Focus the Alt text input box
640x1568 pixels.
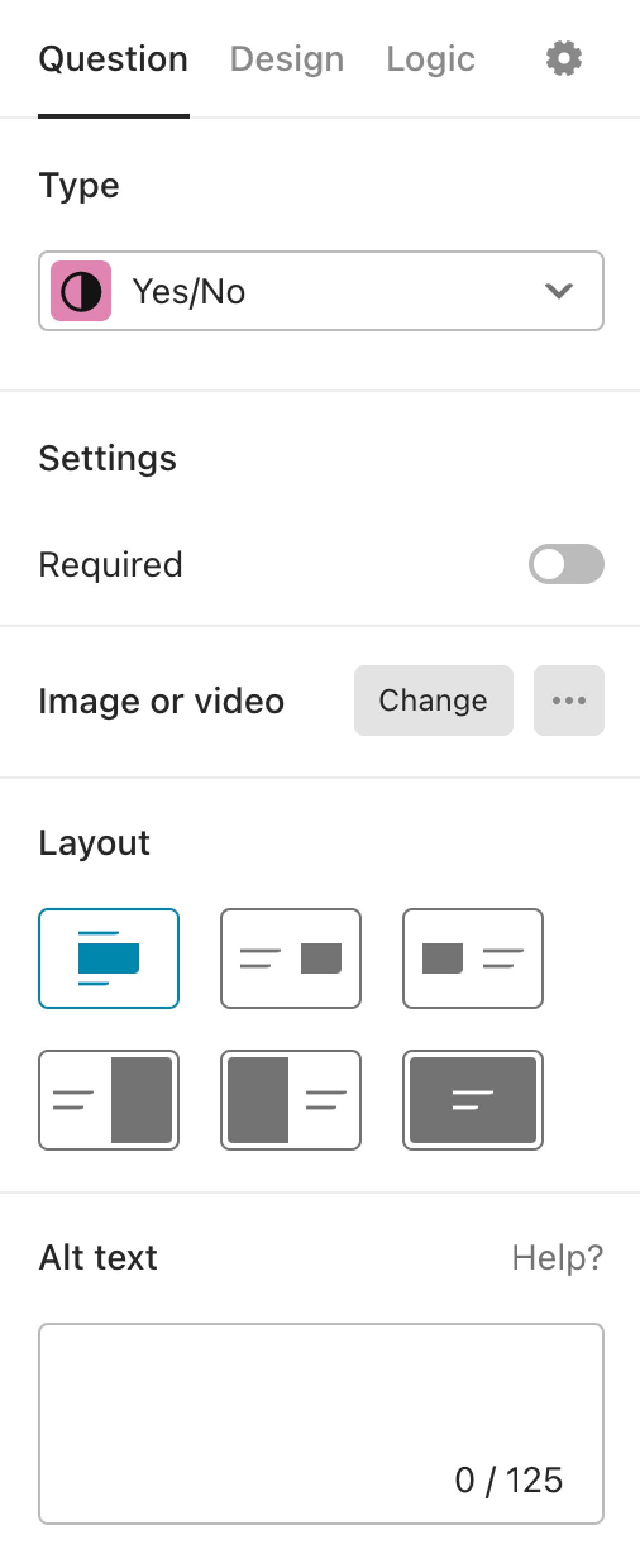click(321, 1424)
